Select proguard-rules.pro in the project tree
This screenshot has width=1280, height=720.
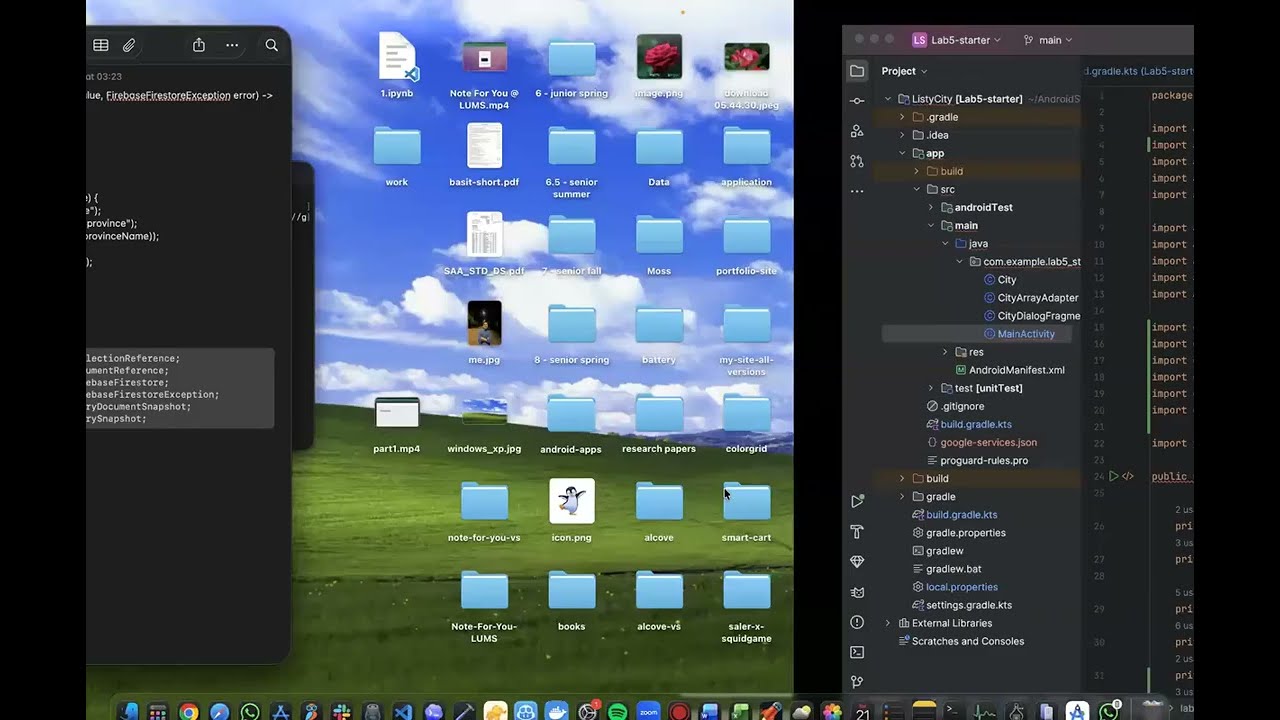pyautogui.click(x=977, y=460)
